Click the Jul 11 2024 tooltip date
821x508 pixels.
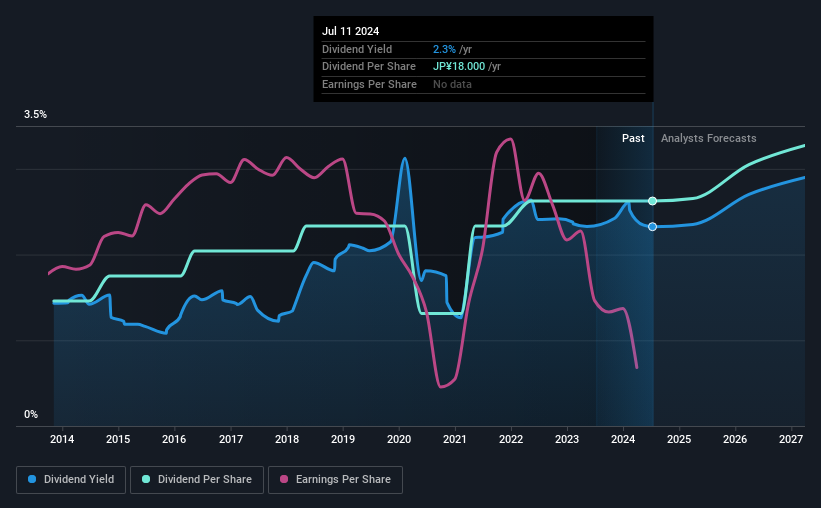click(x=350, y=31)
